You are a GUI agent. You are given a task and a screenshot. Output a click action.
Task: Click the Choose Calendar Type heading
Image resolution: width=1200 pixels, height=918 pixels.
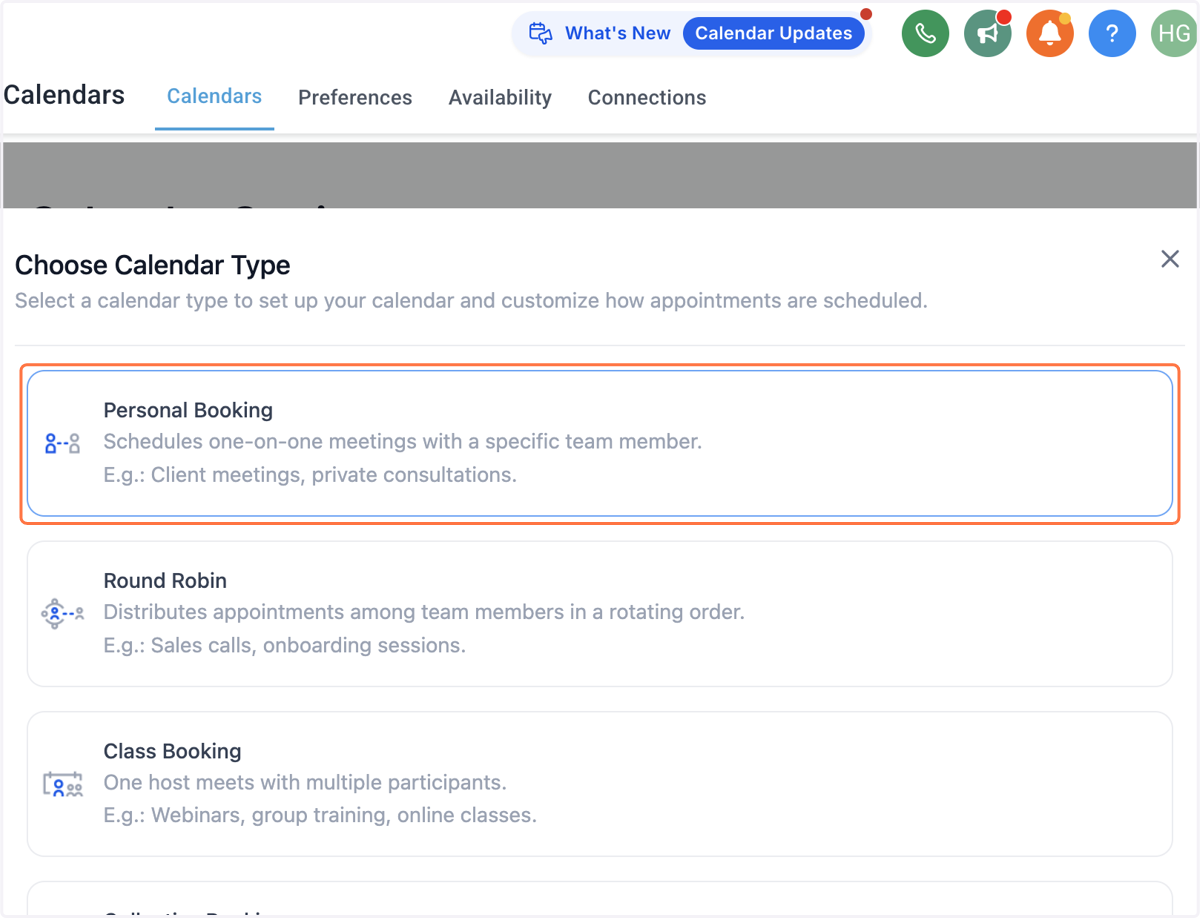pyautogui.click(x=153, y=265)
